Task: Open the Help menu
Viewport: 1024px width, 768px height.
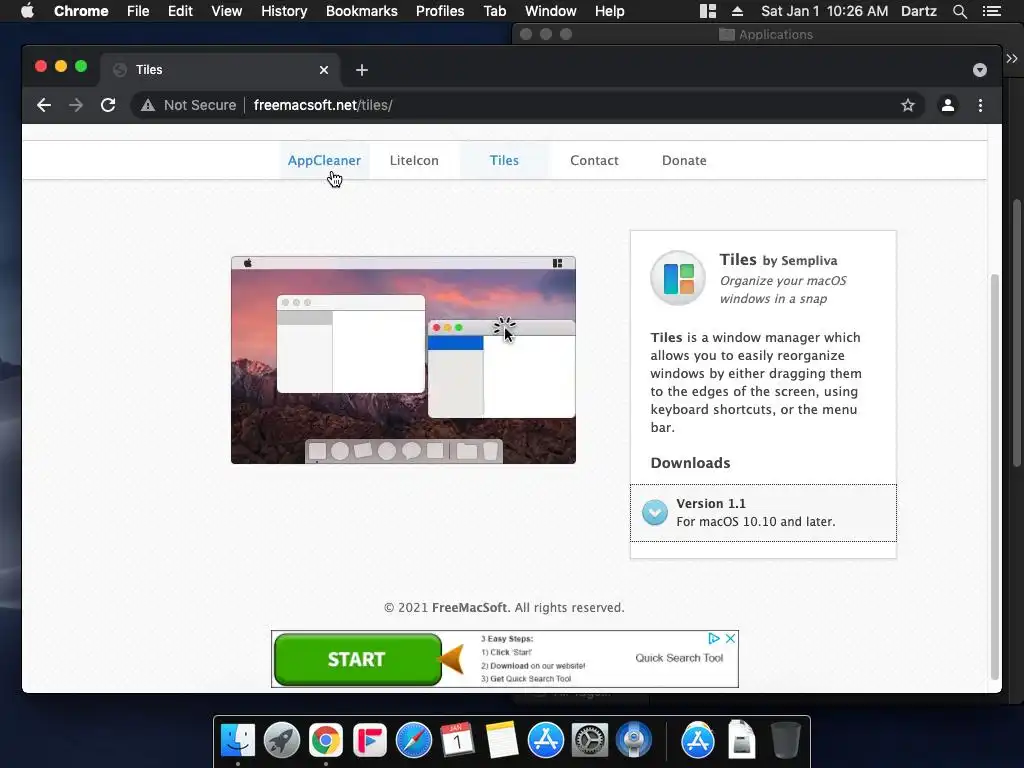Action: click(x=609, y=11)
